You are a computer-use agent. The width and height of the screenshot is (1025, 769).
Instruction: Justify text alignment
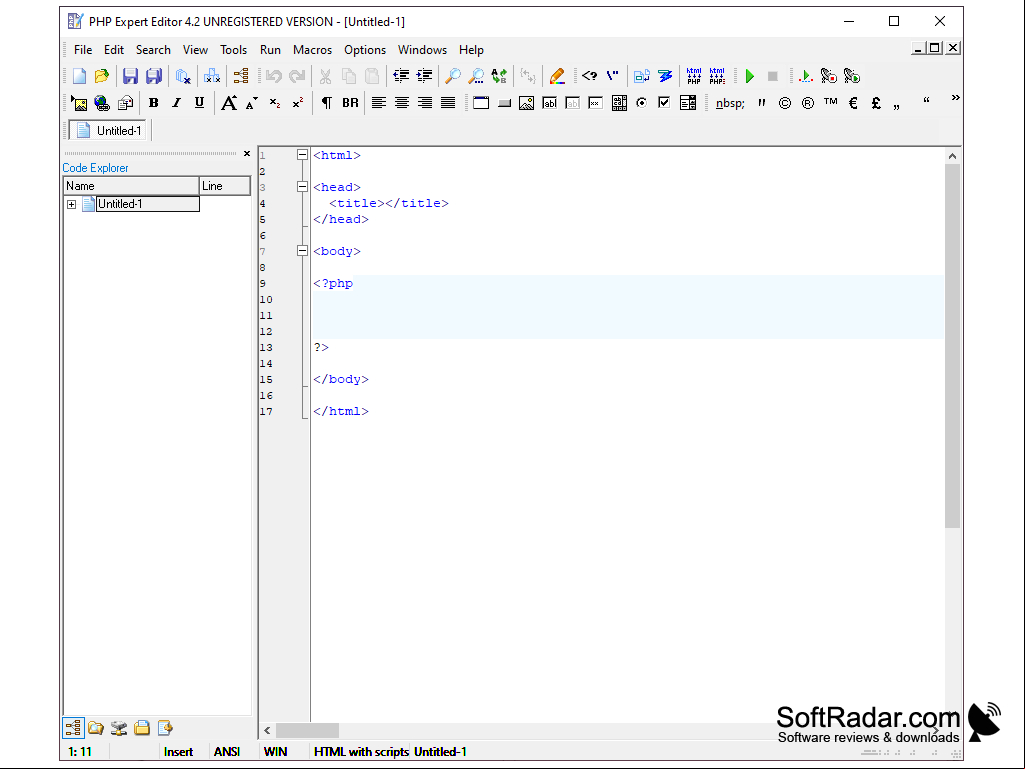(448, 103)
